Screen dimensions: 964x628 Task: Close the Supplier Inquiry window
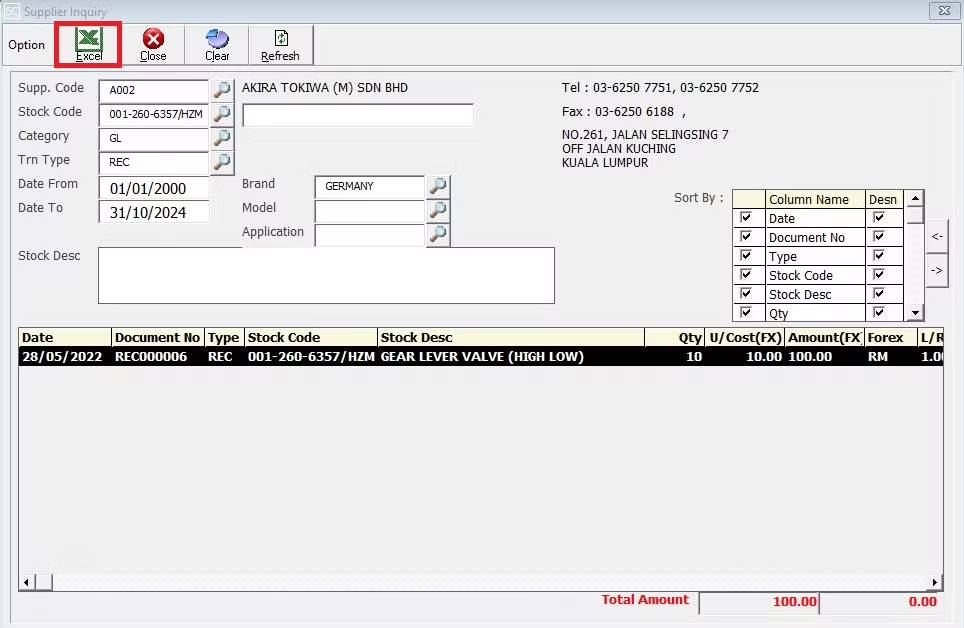click(944, 10)
